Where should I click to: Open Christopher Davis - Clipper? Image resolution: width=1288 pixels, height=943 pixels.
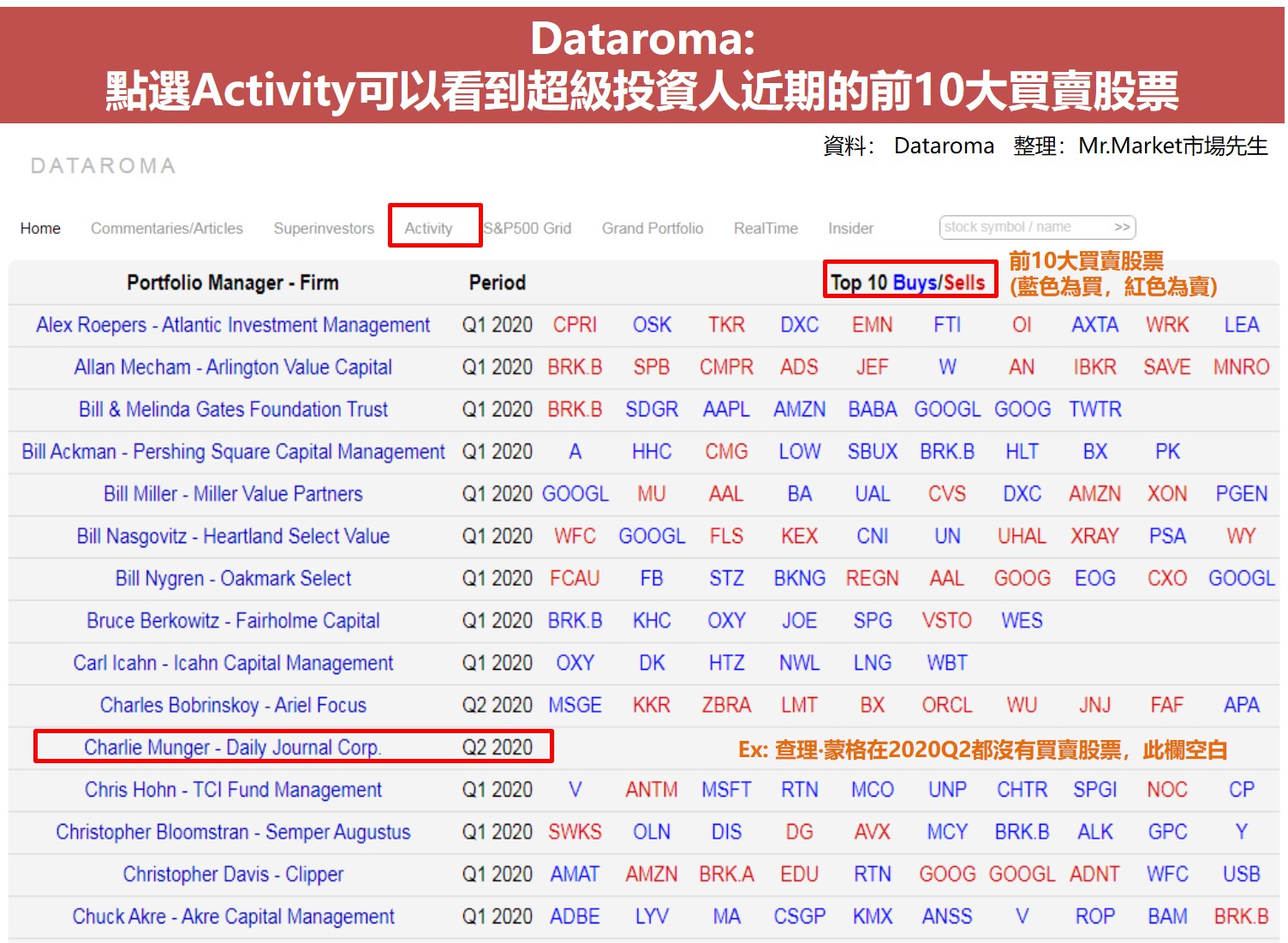click(233, 874)
